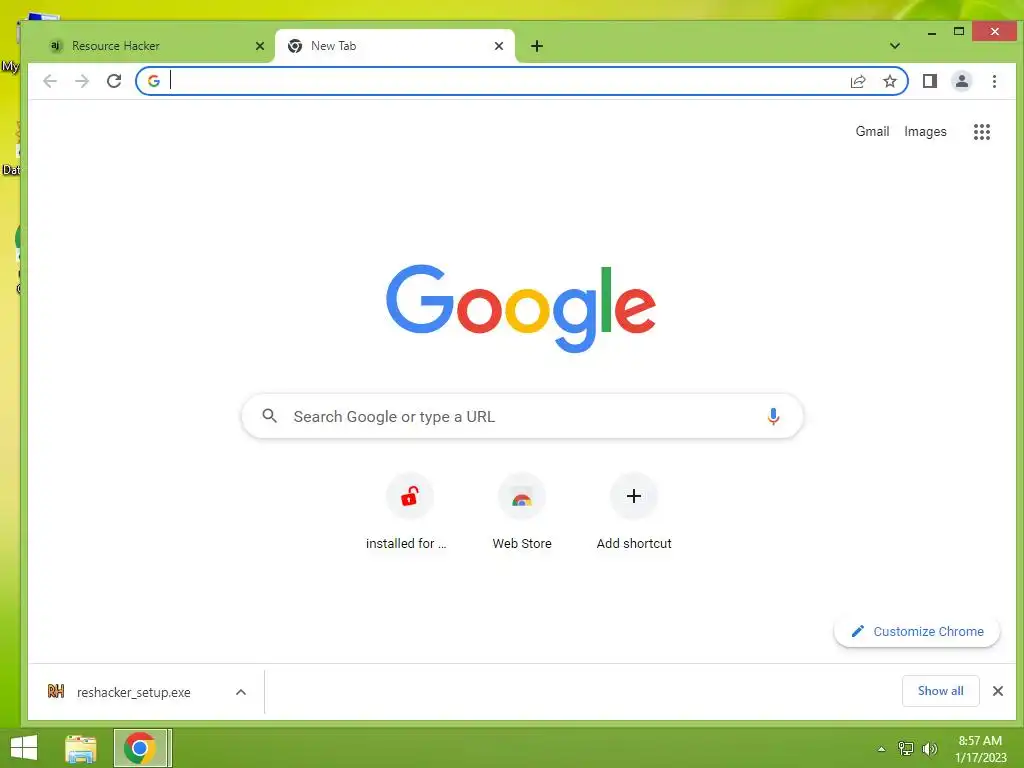The height and width of the screenshot is (768, 1024).
Task: Bookmark this tab with the star icon
Action: click(x=889, y=81)
